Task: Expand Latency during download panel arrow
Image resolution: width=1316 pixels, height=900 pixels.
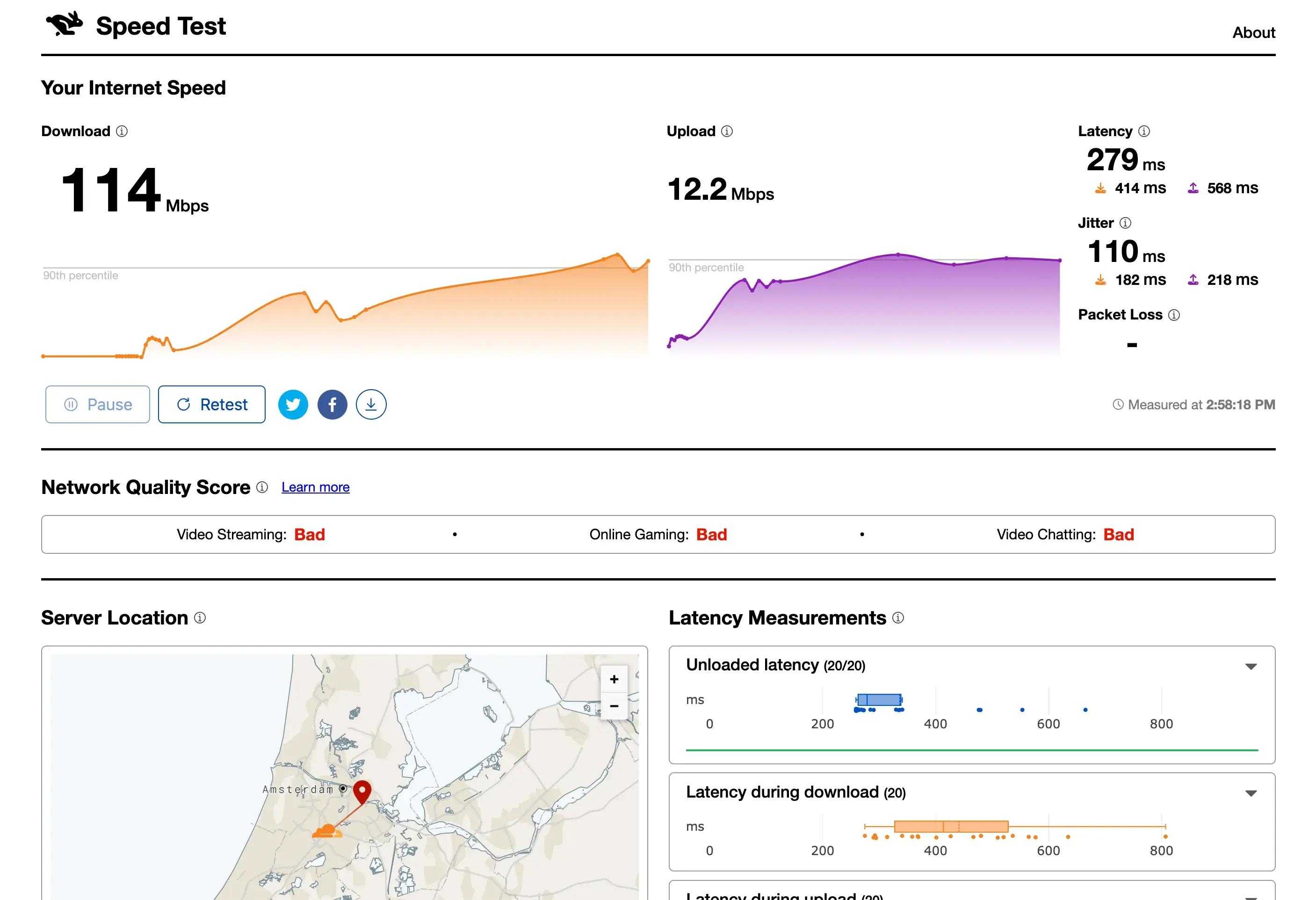Action: [1251, 793]
